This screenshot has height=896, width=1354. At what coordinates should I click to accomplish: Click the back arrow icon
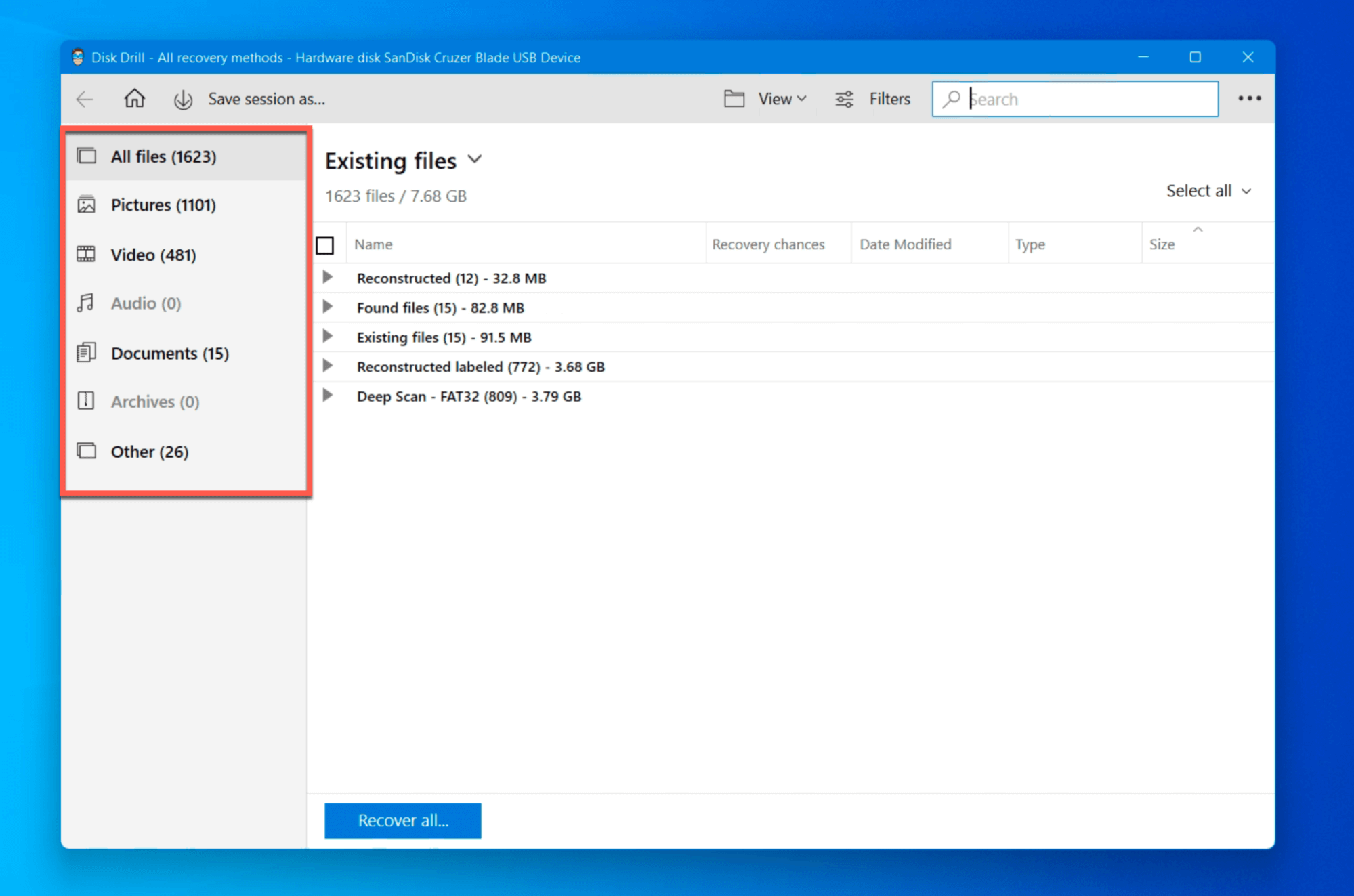(x=85, y=100)
